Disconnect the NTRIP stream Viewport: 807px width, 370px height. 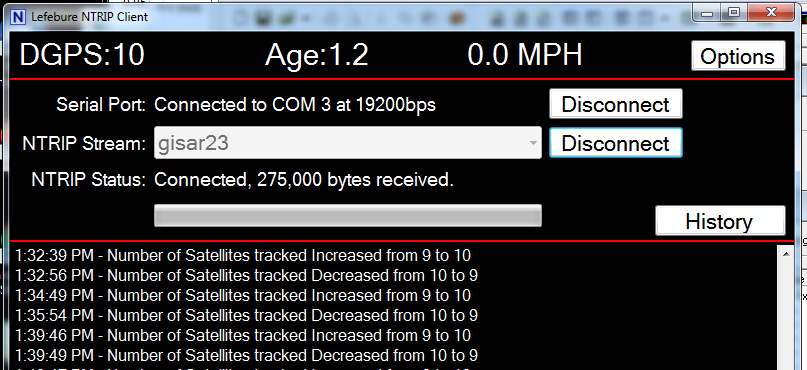(x=616, y=143)
